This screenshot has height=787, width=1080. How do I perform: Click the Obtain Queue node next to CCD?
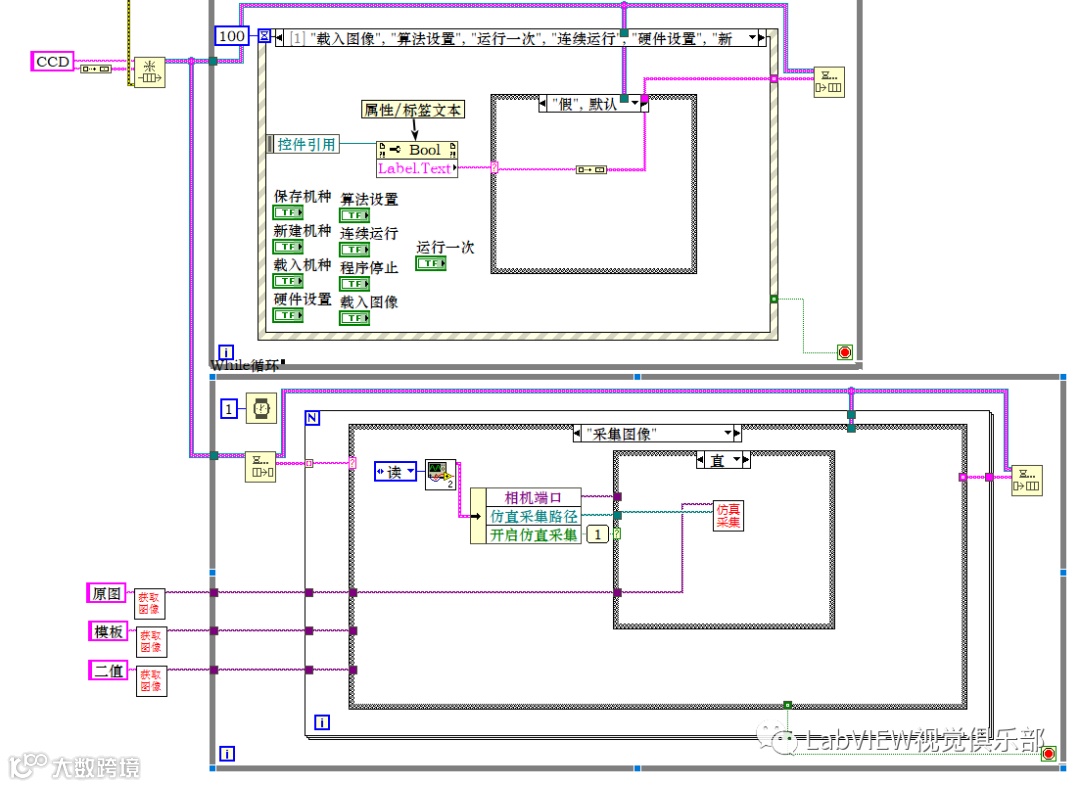coord(149,72)
